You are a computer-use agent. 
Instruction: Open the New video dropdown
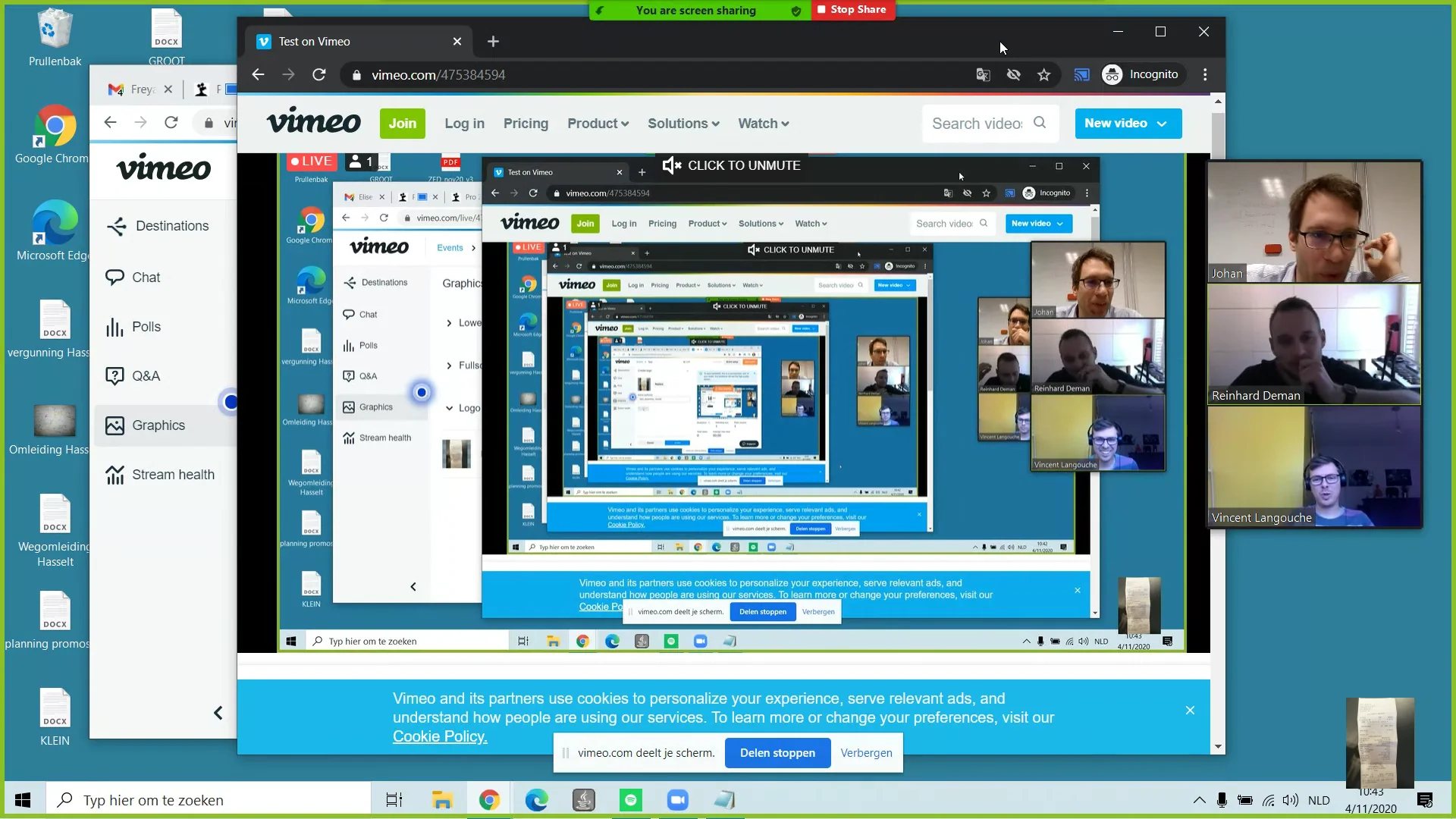[x=1128, y=124]
